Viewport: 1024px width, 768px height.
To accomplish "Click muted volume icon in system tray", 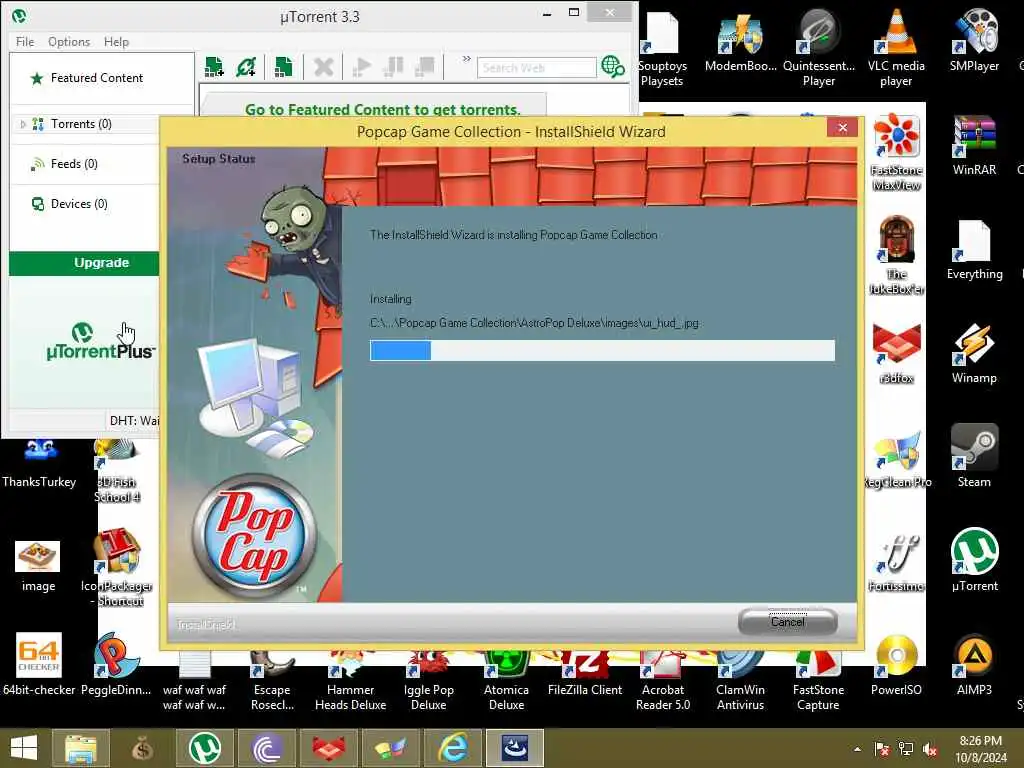I will coord(929,749).
